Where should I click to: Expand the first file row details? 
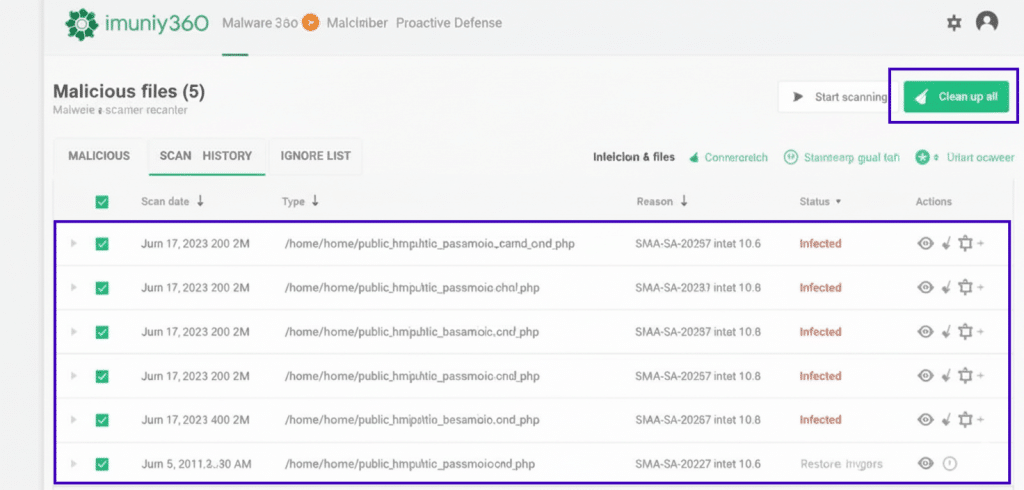coord(72,244)
